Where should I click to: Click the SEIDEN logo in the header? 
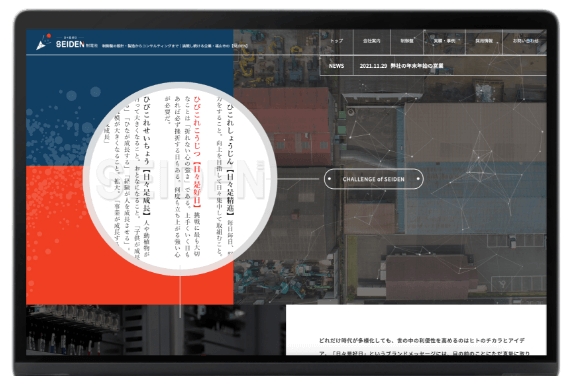(x=61, y=42)
